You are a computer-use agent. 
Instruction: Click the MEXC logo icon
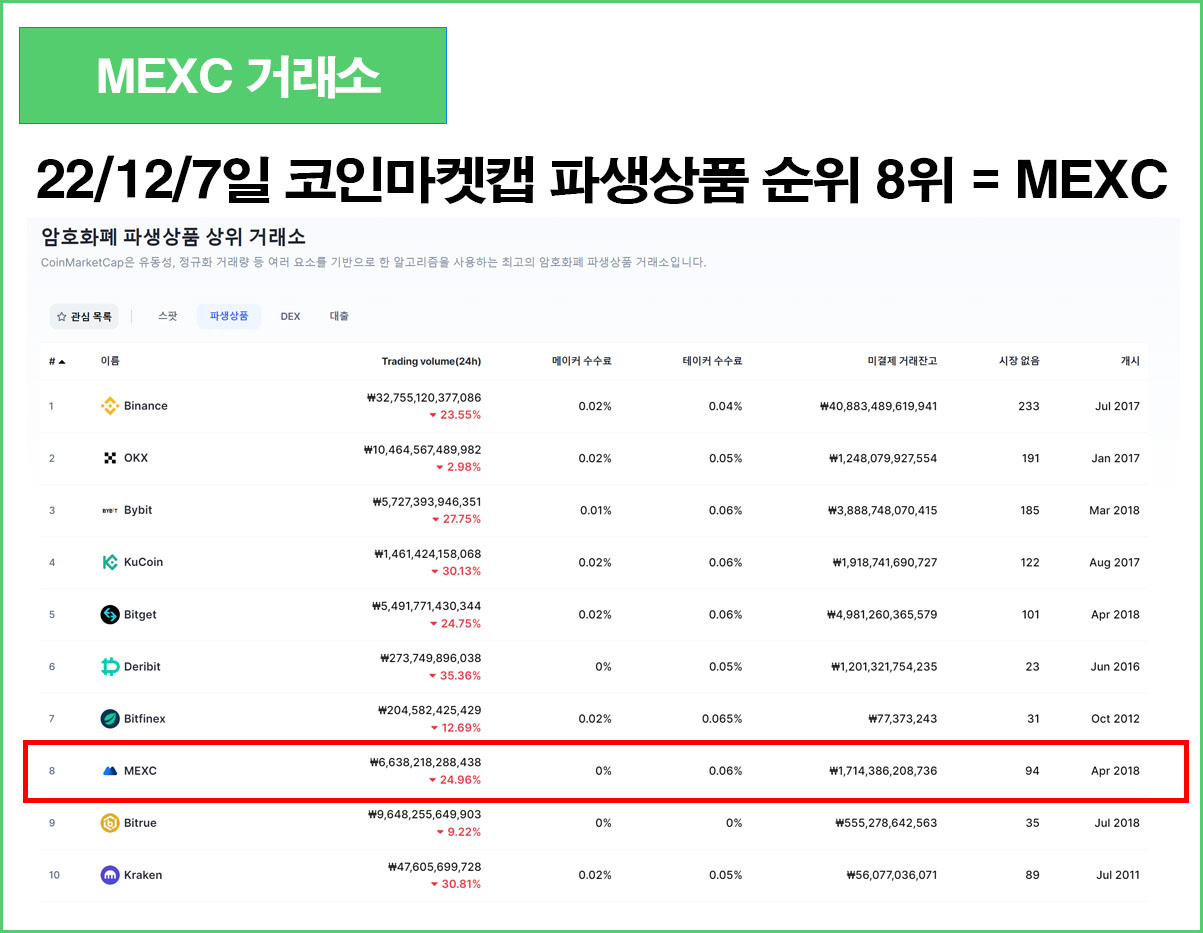[x=110, y=771]
